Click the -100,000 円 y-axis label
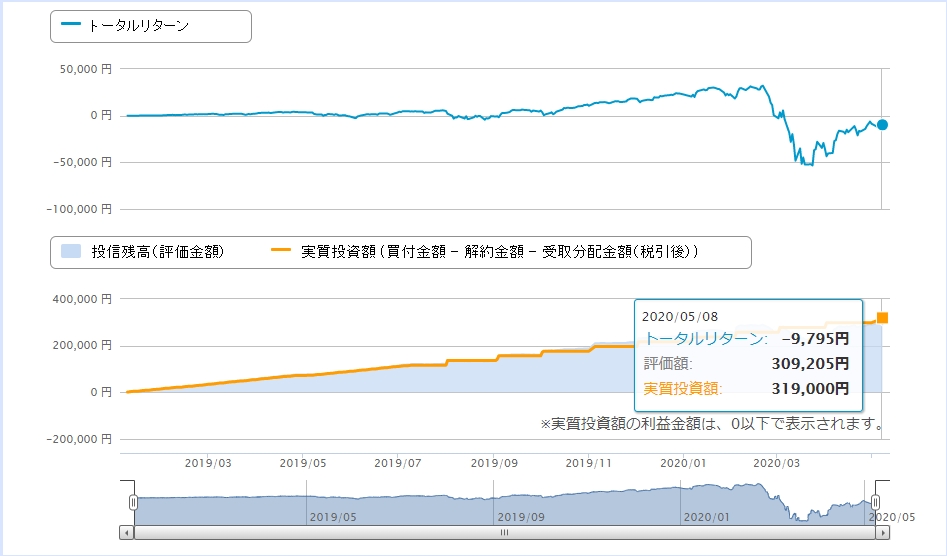The height and width of the screenshot is (556, 947). click(79, 209)
